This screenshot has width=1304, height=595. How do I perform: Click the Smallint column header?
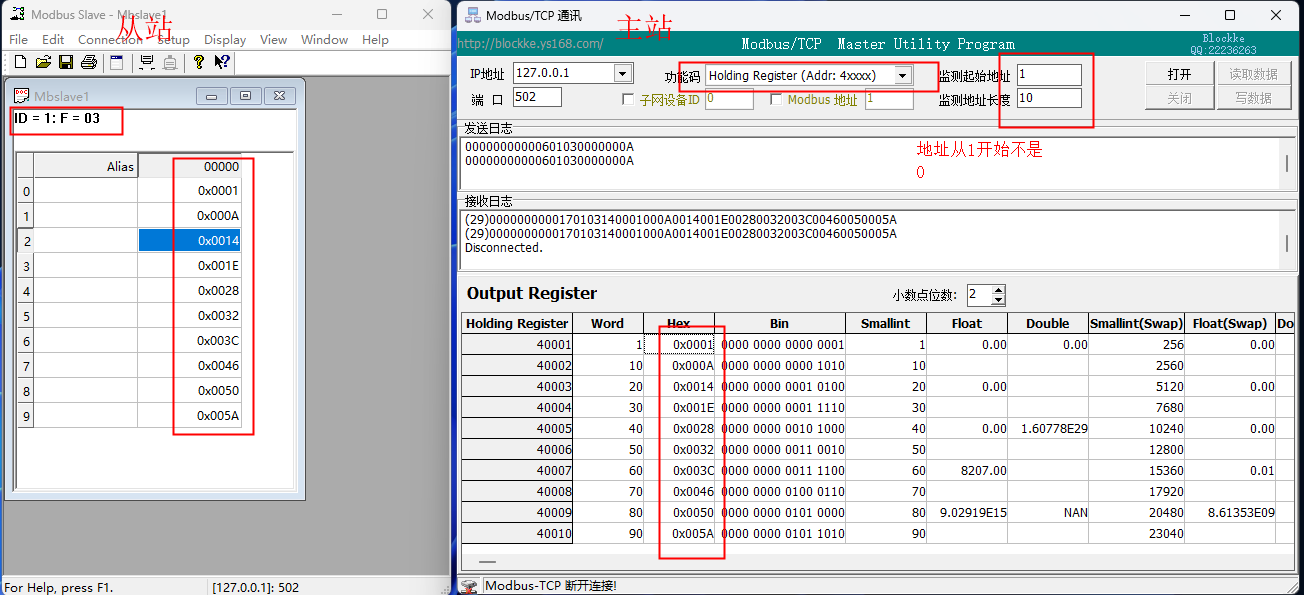coord(885,323)
